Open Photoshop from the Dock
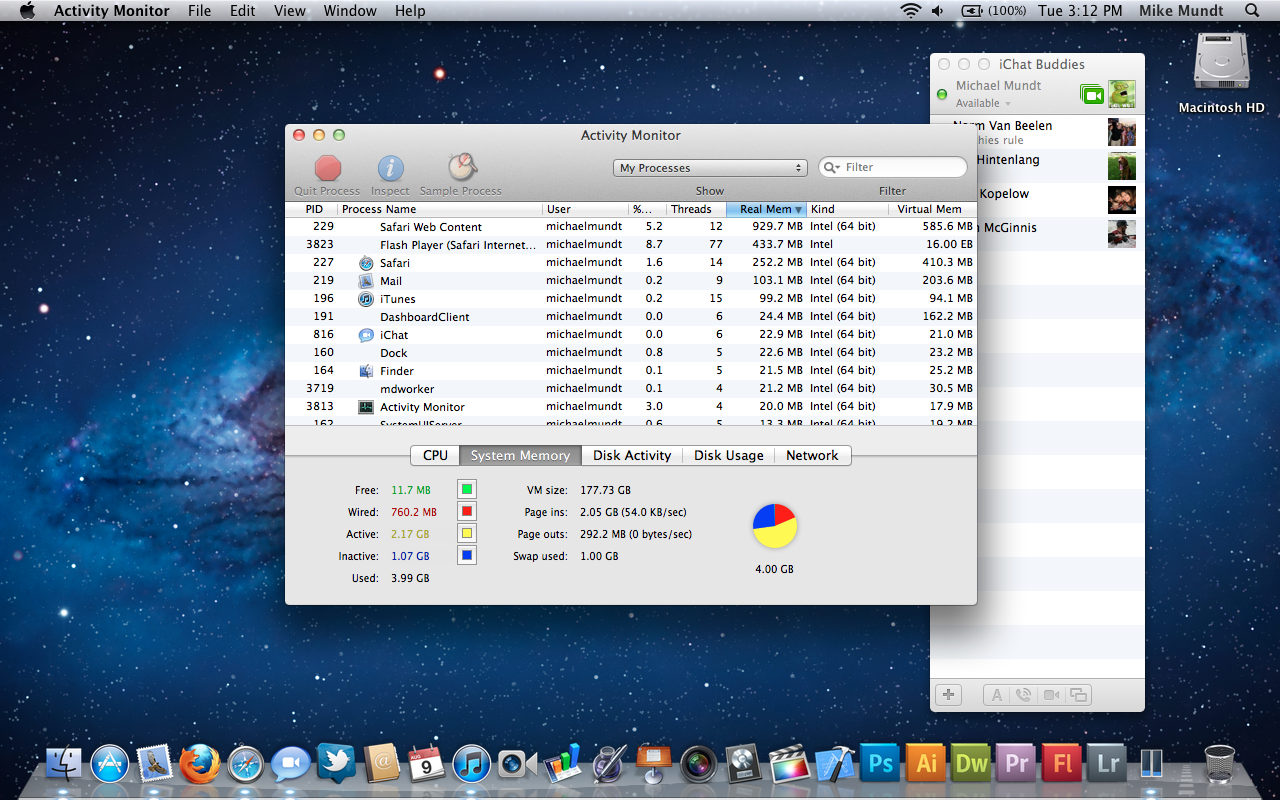This screenshot has width=1280, height=800. (x=880, y=764)
